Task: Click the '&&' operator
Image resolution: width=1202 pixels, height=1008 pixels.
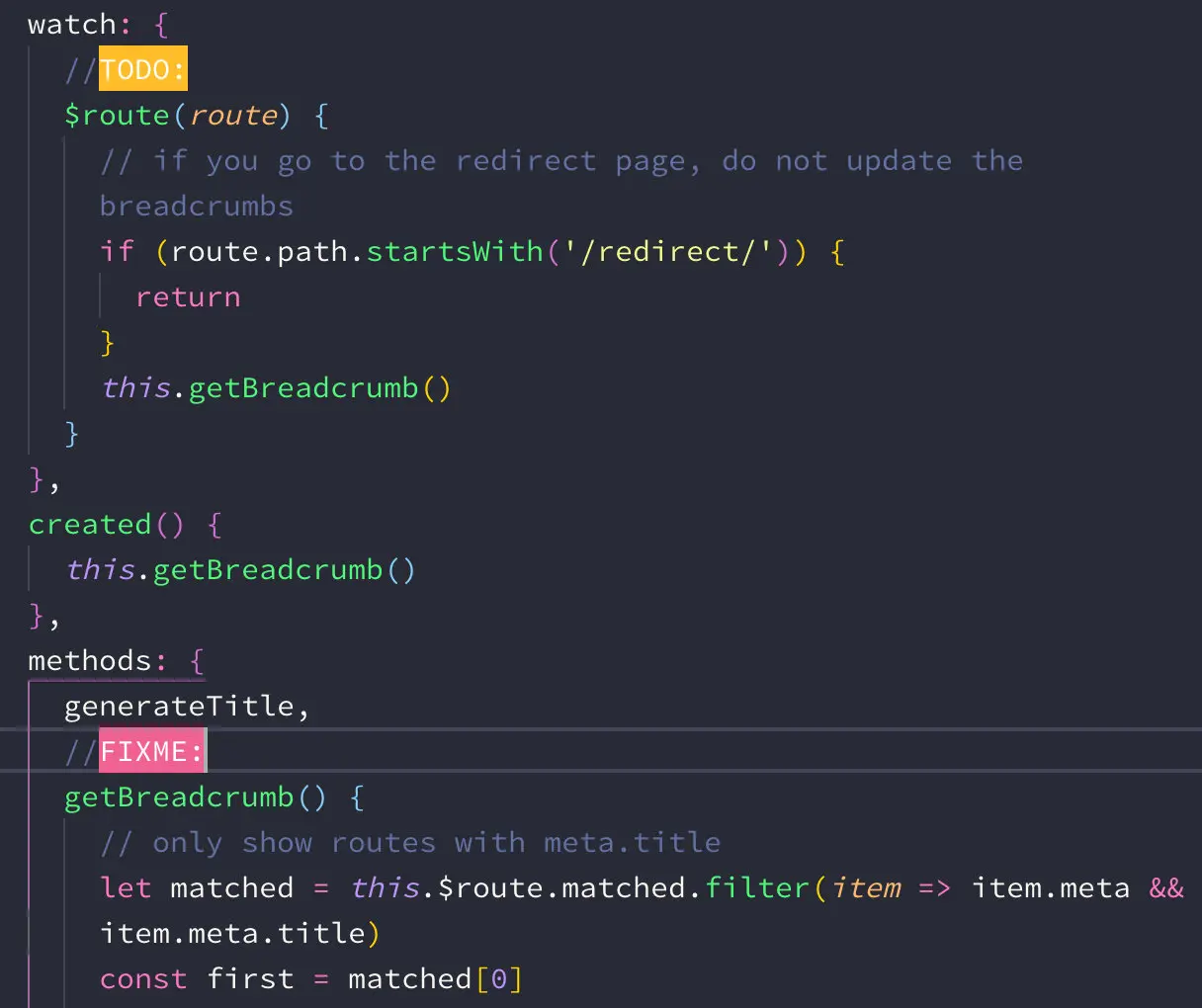Action: click(x=1166, y=888)
